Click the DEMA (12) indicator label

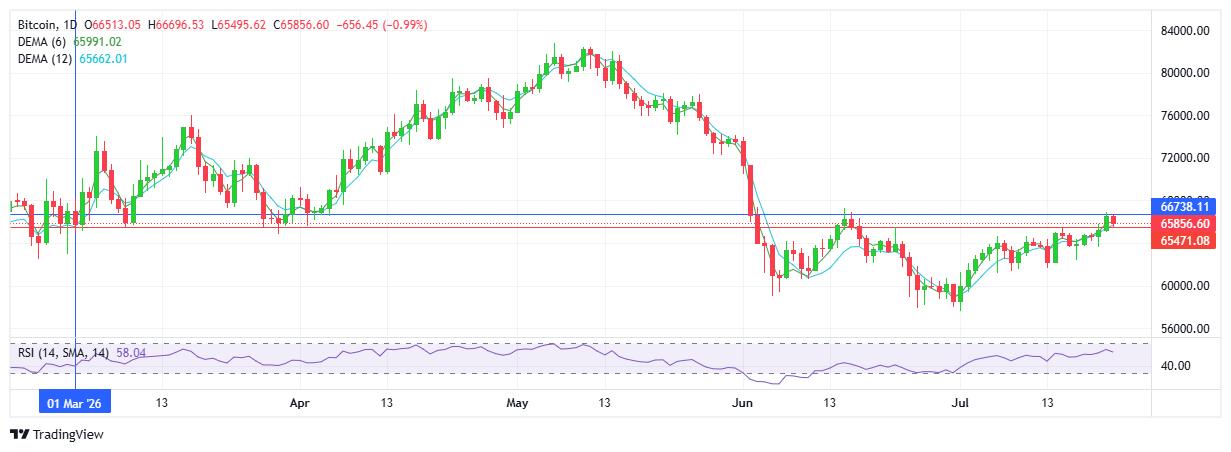pos(43,59)
